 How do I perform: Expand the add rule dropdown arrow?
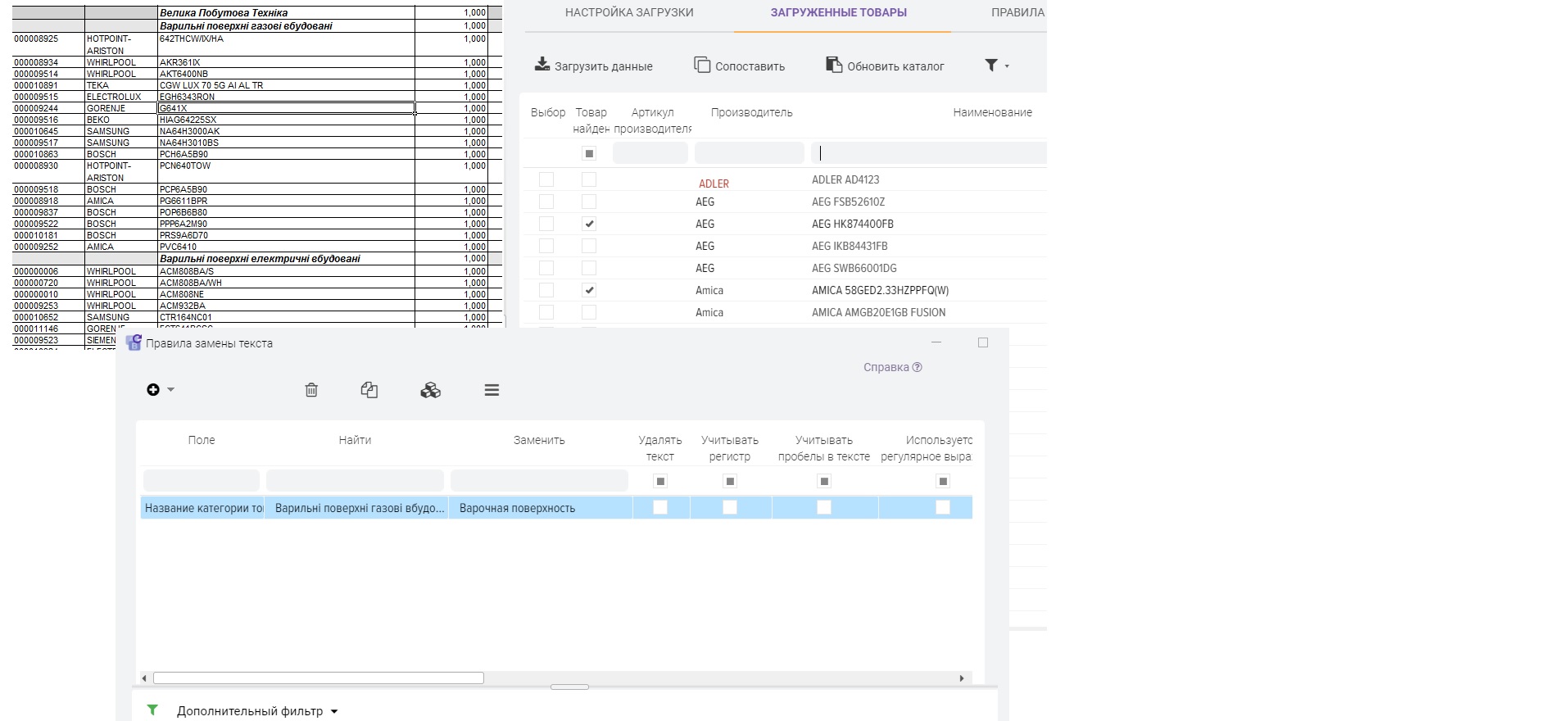(x=170, y=390)
